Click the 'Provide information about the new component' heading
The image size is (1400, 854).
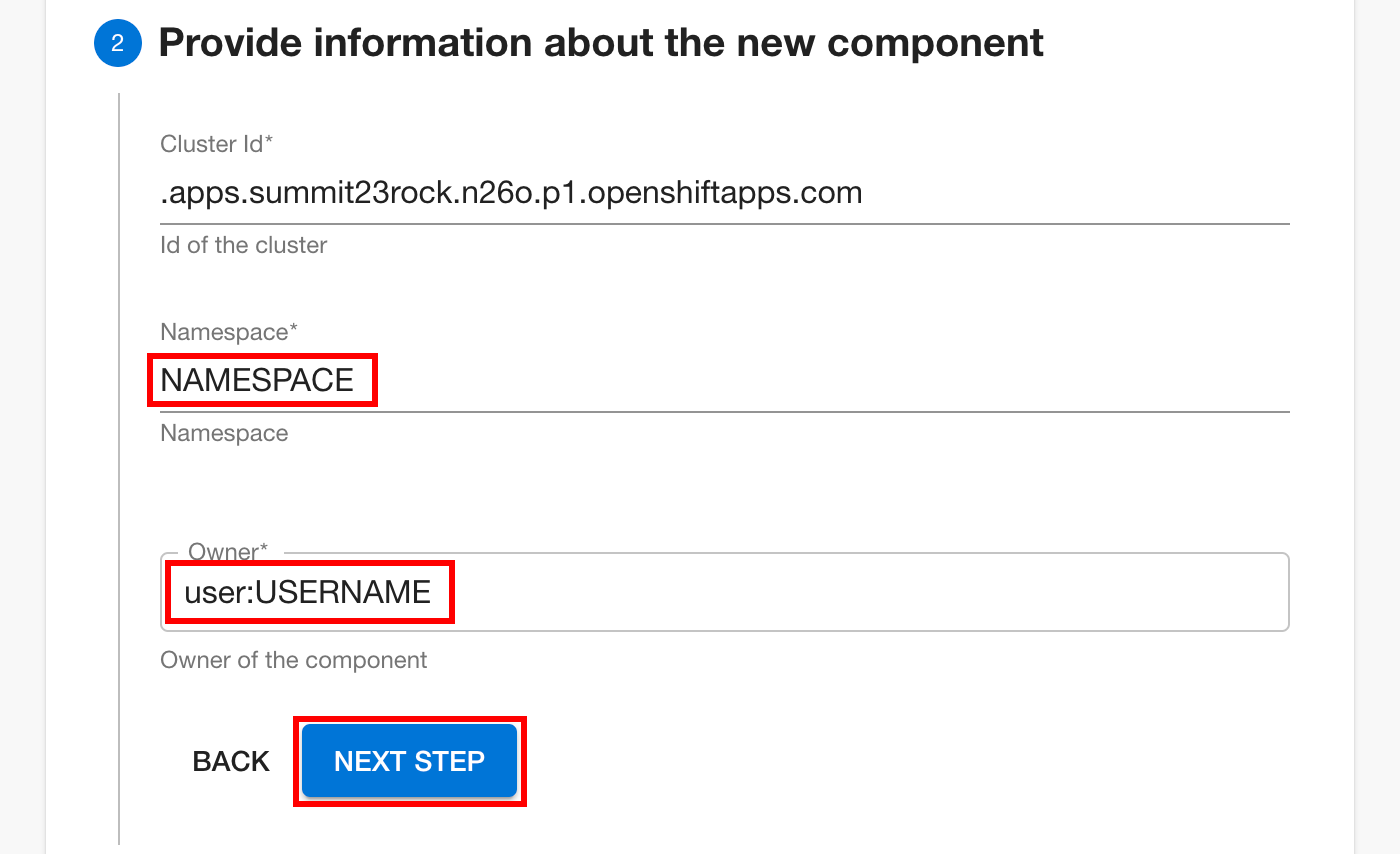(x=601, y=43)
